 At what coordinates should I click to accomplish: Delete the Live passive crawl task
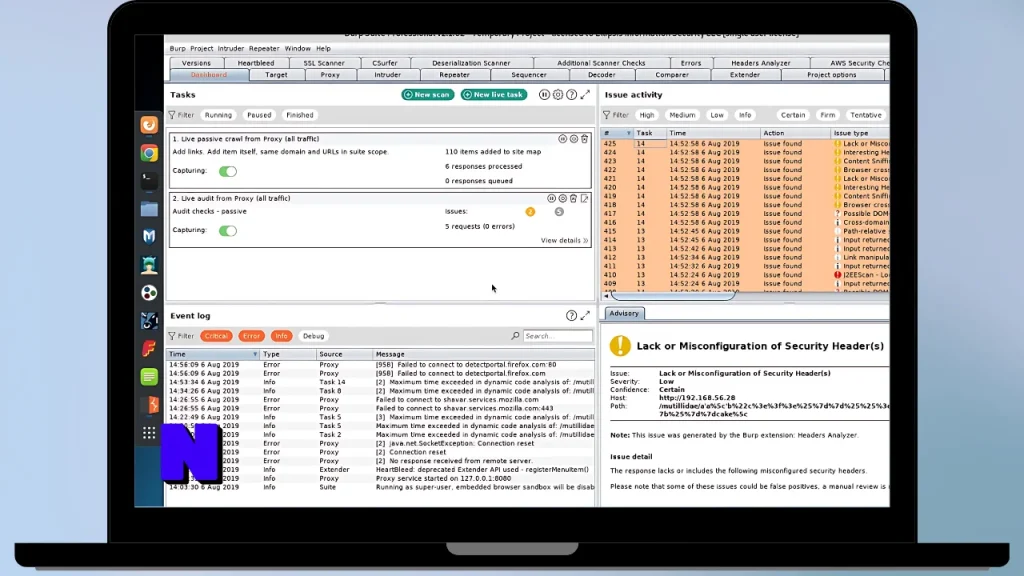(x=584, y=139)
